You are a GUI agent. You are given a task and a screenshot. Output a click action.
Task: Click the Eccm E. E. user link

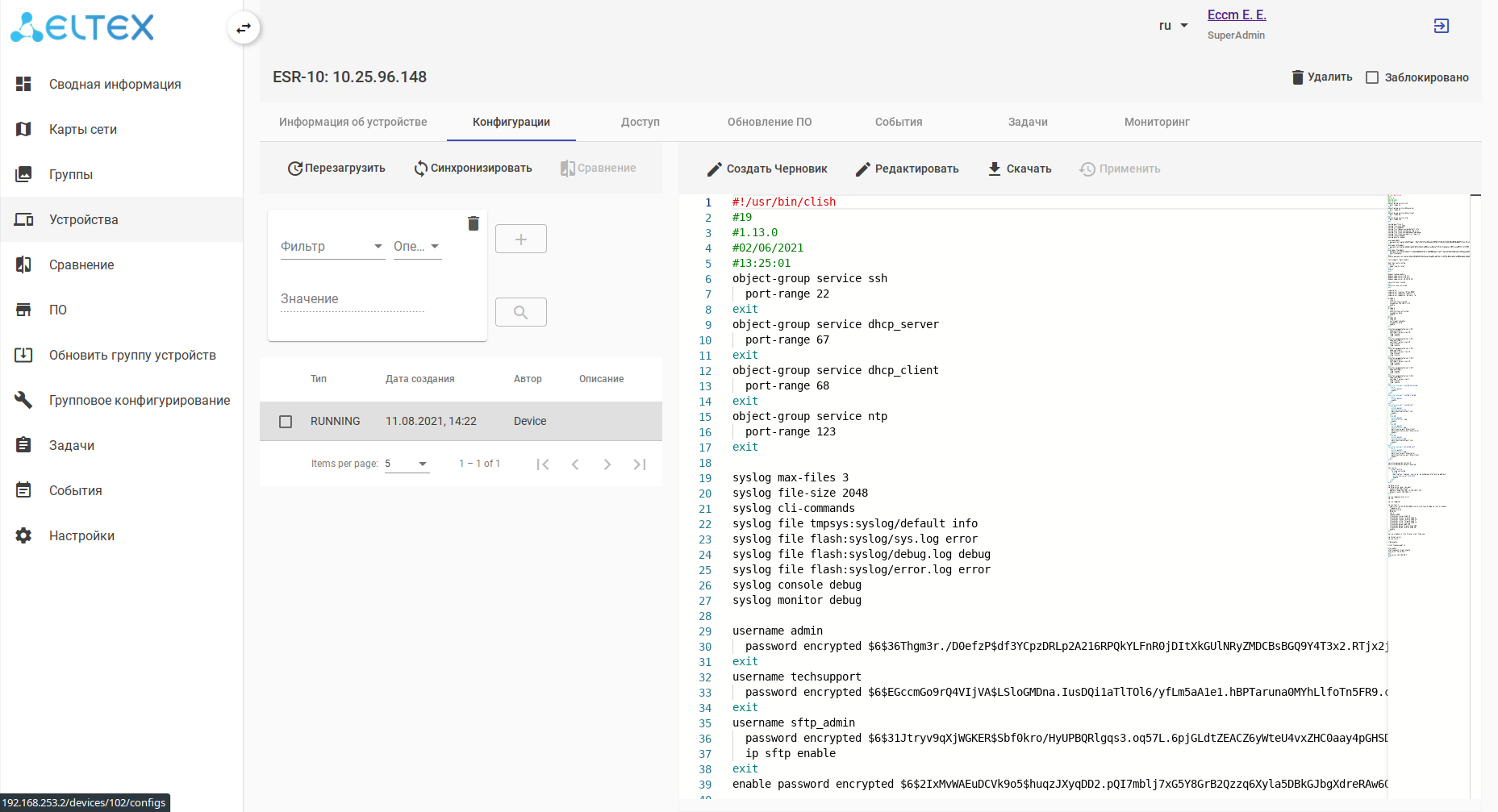click(1236, 15)
